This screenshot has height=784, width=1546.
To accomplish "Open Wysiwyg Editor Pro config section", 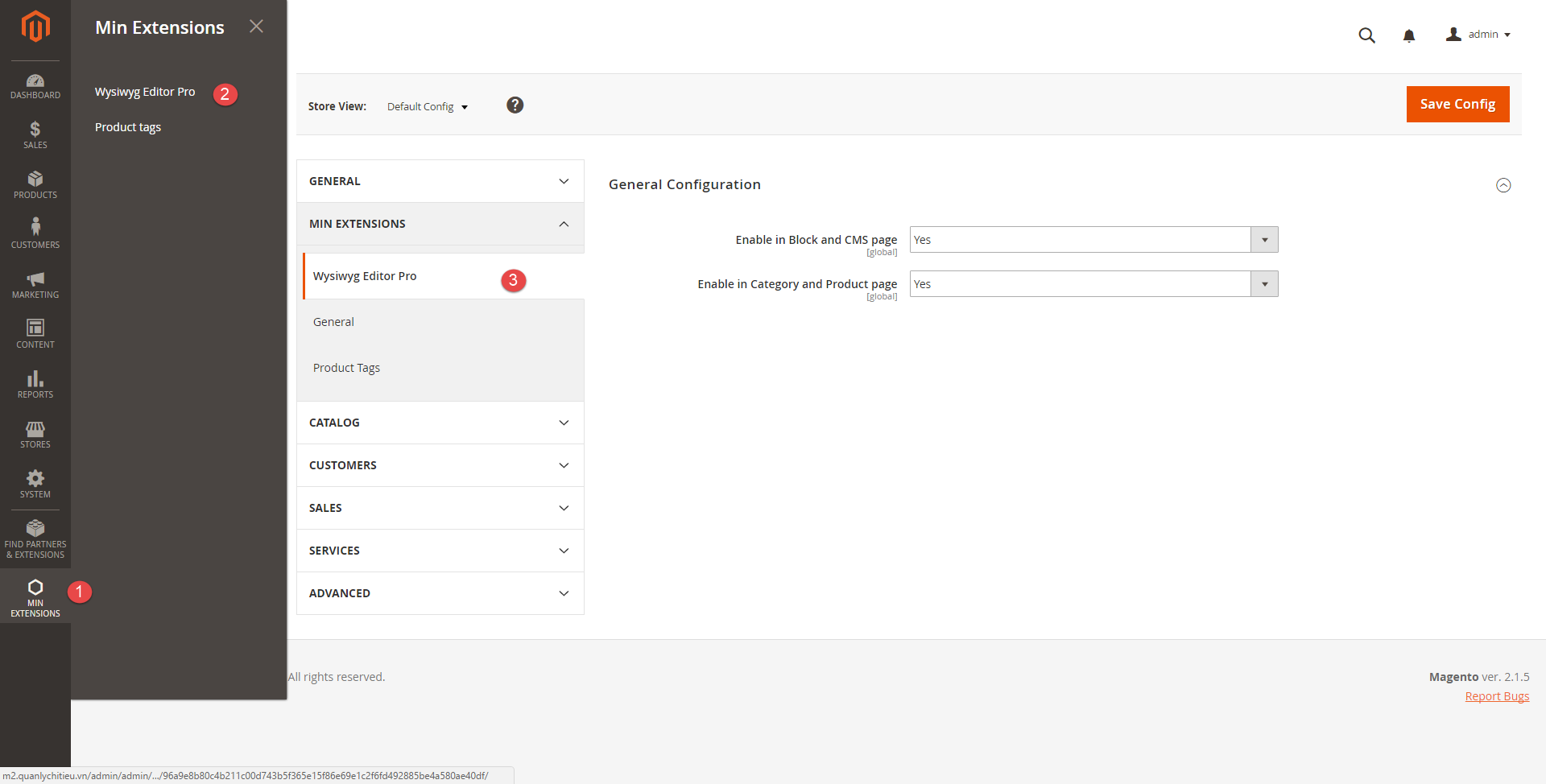I will pos(444,276).
